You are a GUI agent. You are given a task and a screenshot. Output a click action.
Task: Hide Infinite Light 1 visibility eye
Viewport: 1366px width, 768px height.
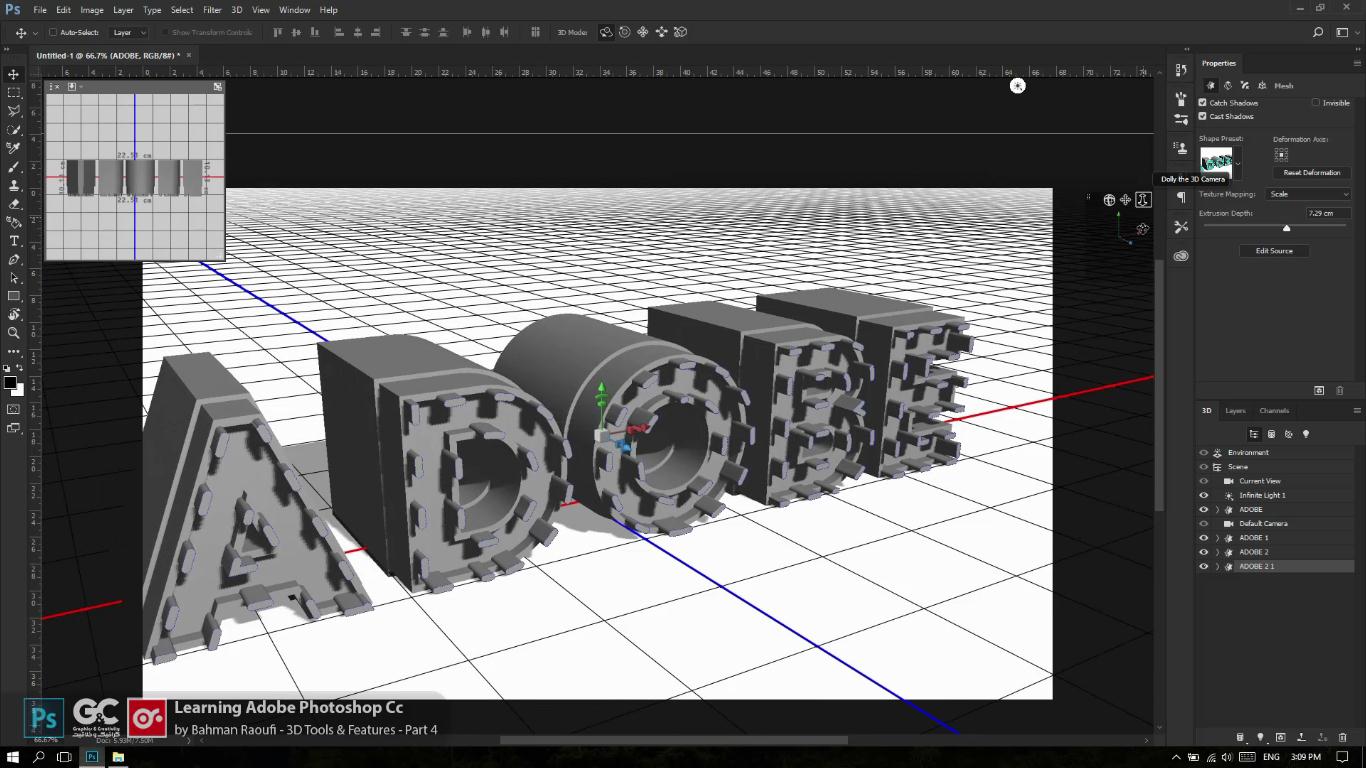coord(1204,495)
